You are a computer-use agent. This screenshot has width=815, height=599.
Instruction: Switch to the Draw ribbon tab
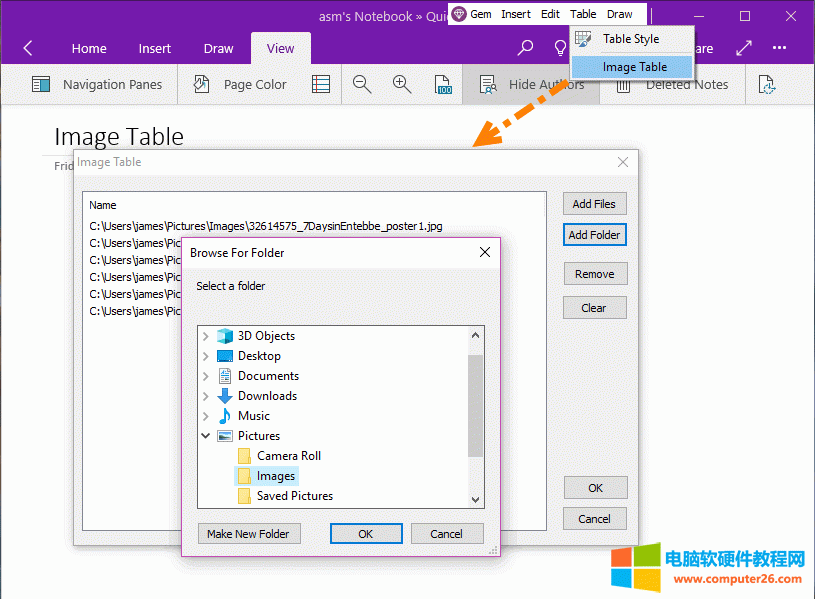[x=218, y=48]
